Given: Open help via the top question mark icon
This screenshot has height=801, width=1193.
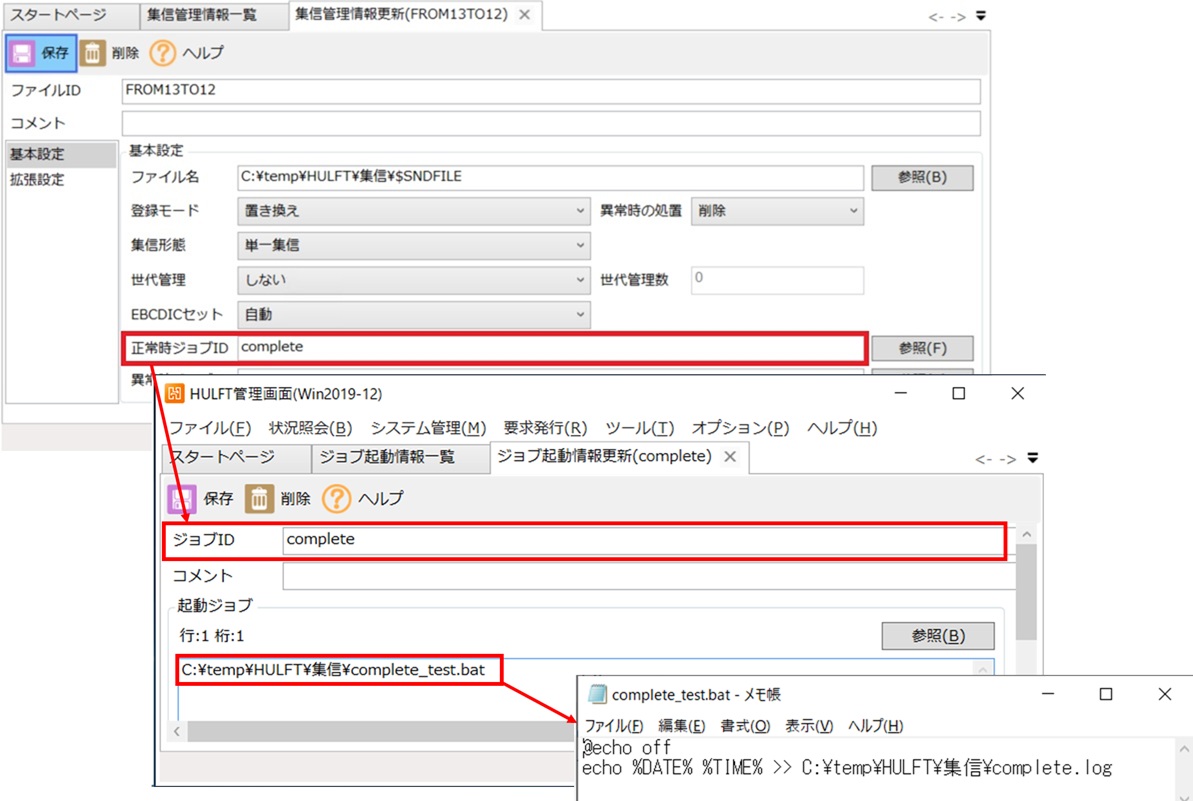Looking at the screenshot, I should tap(162, 53).
